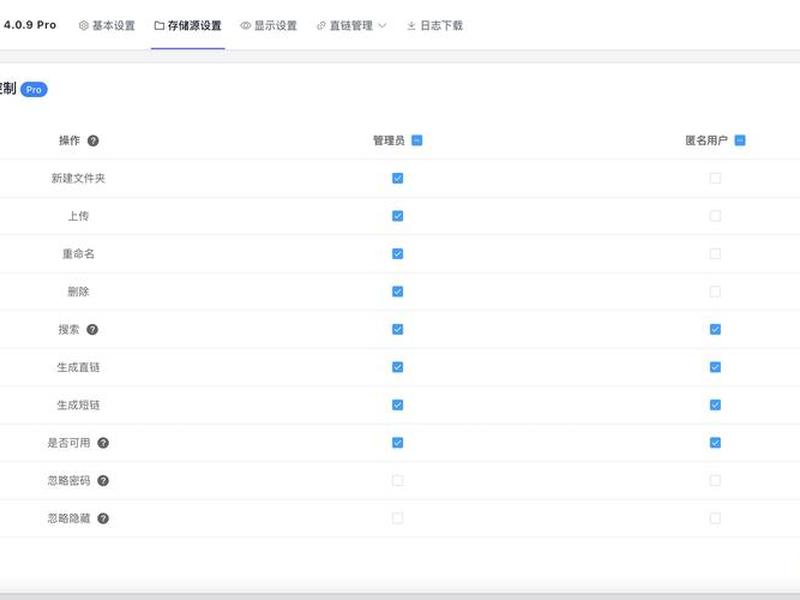Click the eye icon beside 显示设置

click(245, 26)
